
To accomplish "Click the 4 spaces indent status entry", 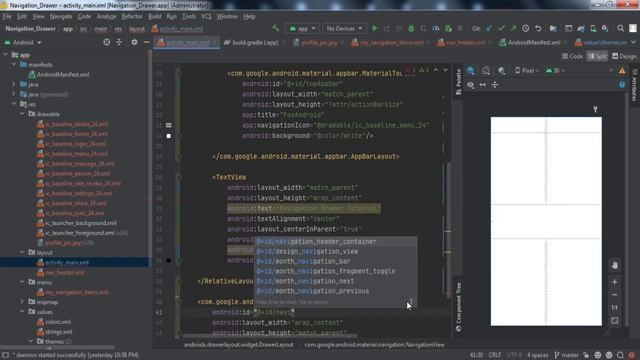I will click(537, 355).
